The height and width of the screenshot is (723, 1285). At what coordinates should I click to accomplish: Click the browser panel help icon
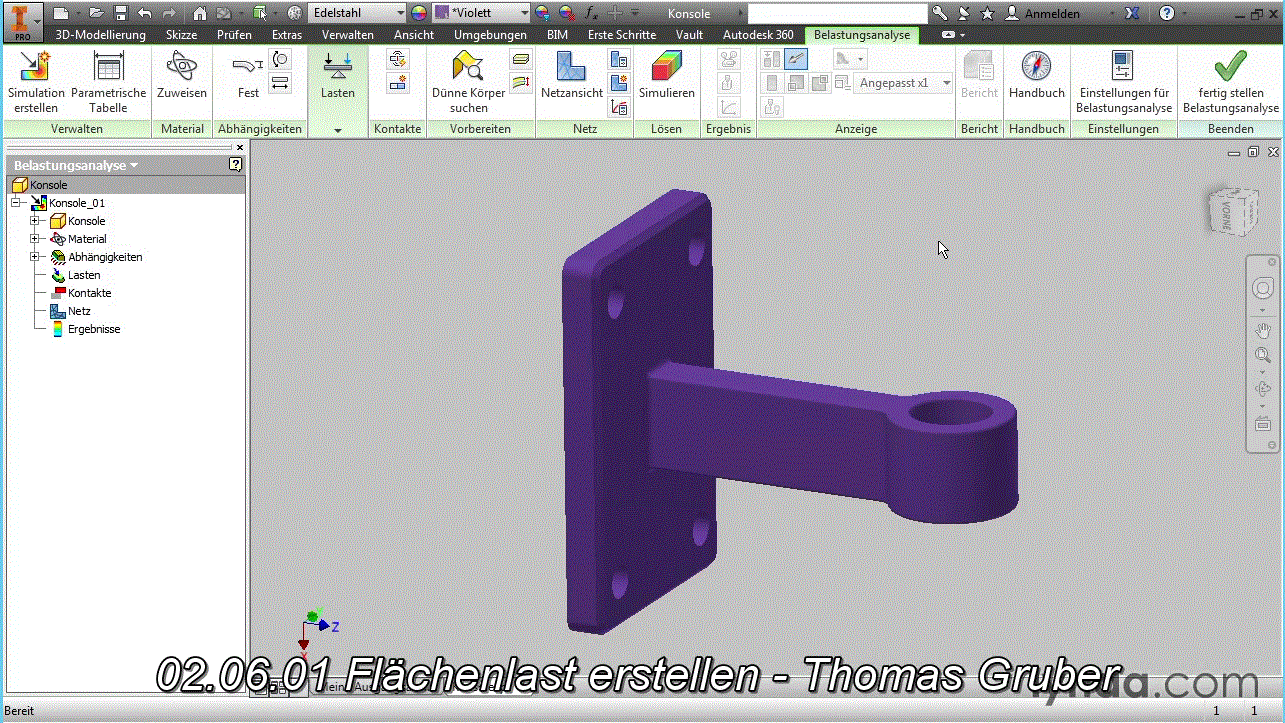[236, 165]
